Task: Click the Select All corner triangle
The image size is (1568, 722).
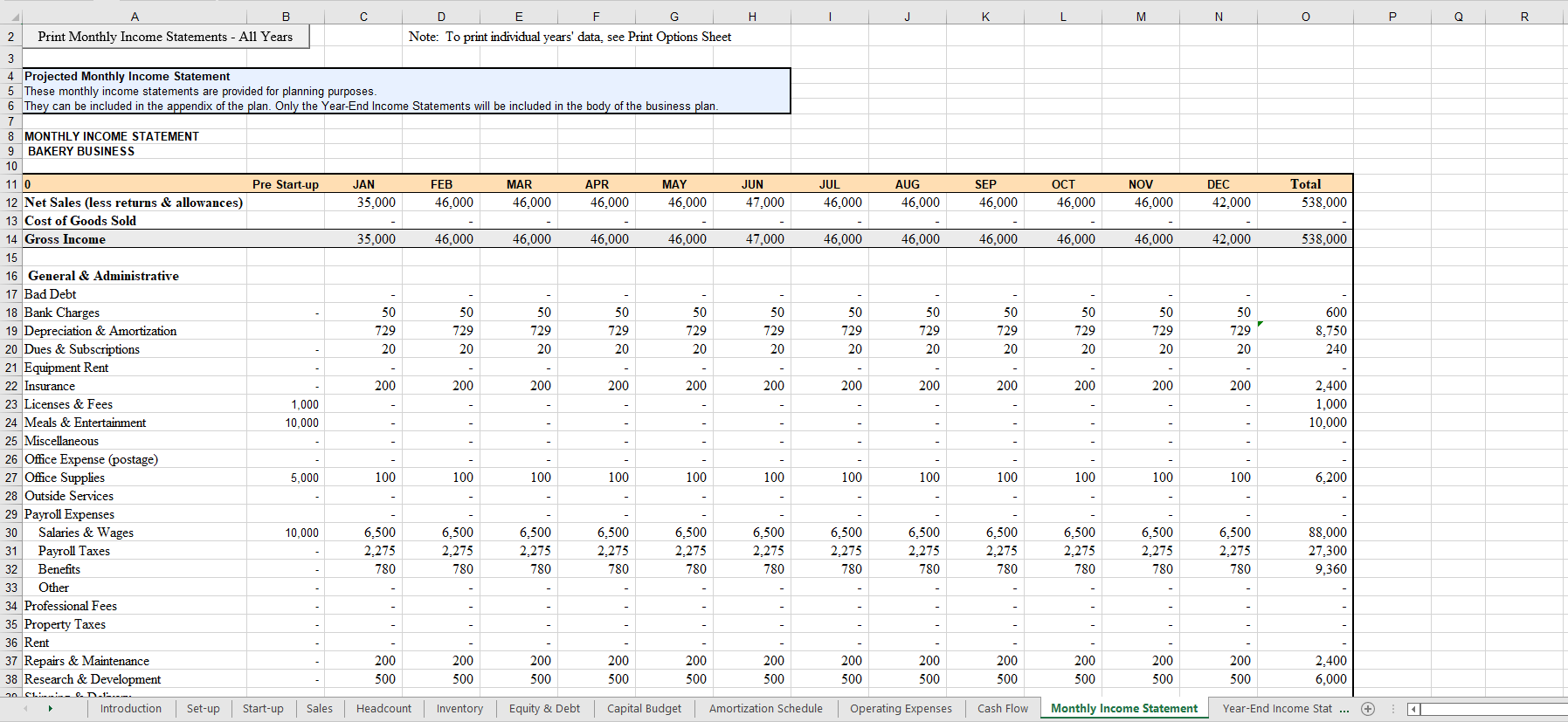Action: tap(16, 17)
